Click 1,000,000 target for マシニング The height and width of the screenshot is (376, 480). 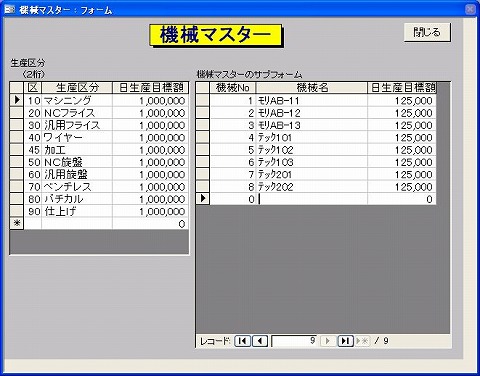(151, 100)
